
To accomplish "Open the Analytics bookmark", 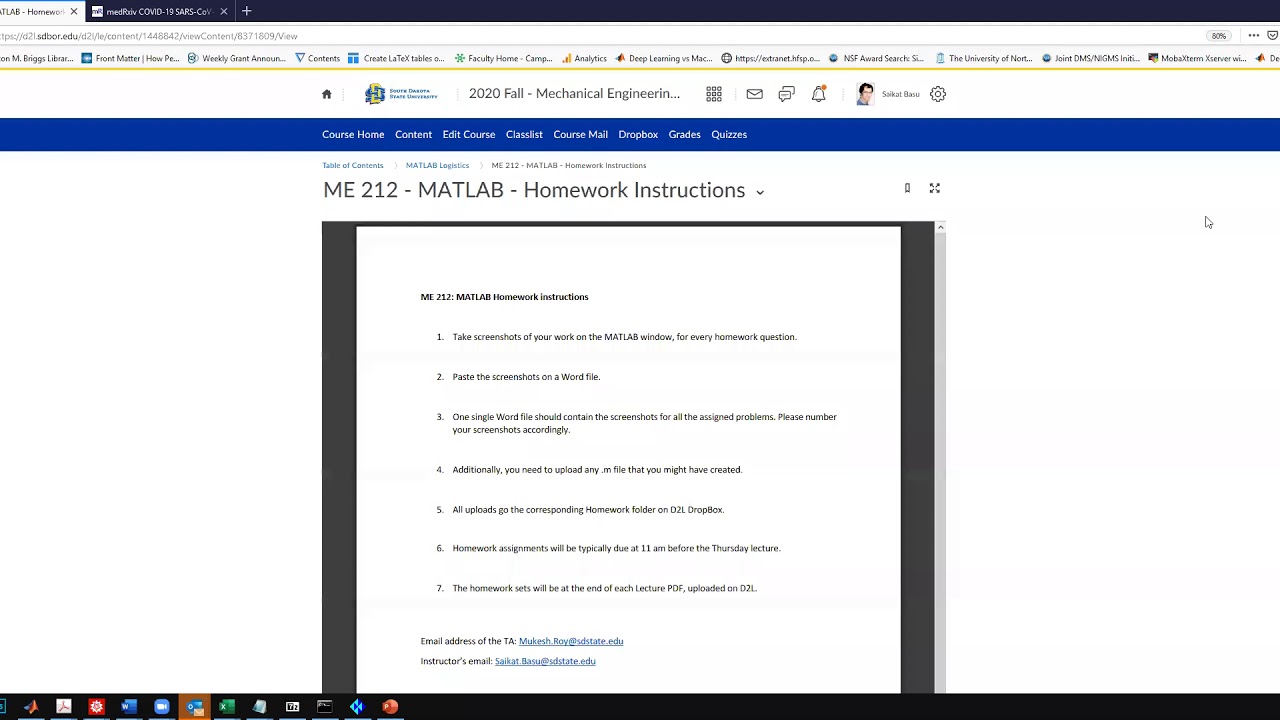I will (585, 58).
